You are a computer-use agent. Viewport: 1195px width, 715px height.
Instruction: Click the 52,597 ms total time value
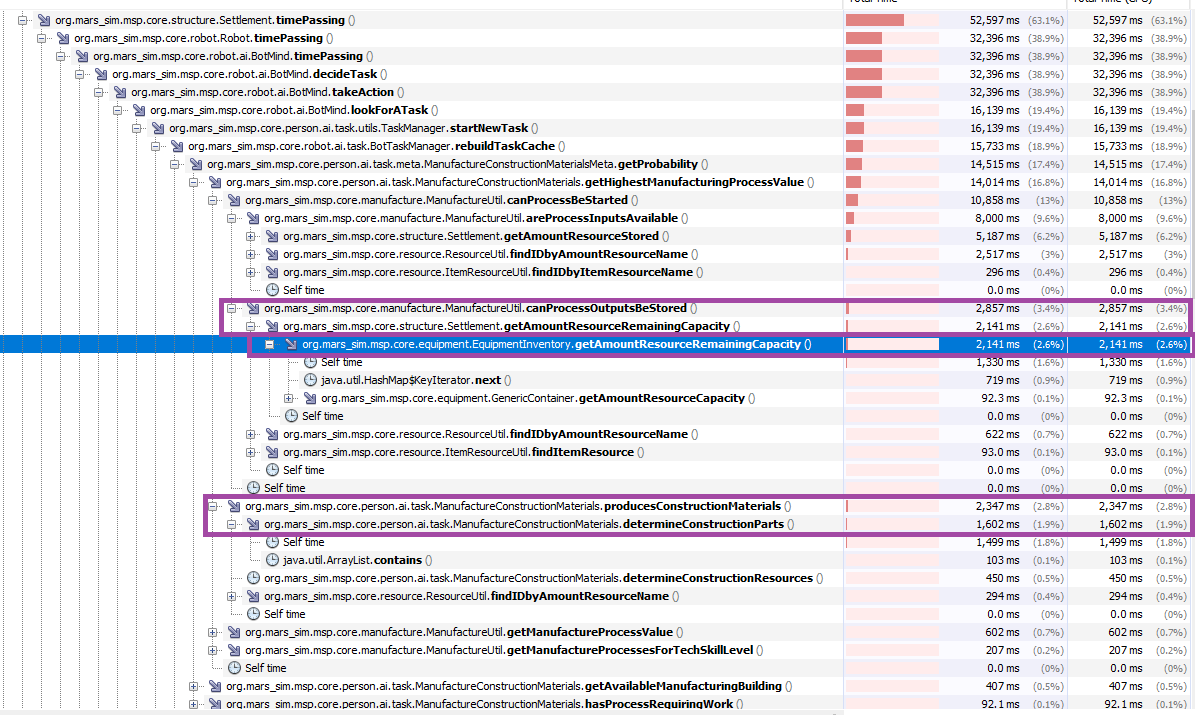[994, 20]
